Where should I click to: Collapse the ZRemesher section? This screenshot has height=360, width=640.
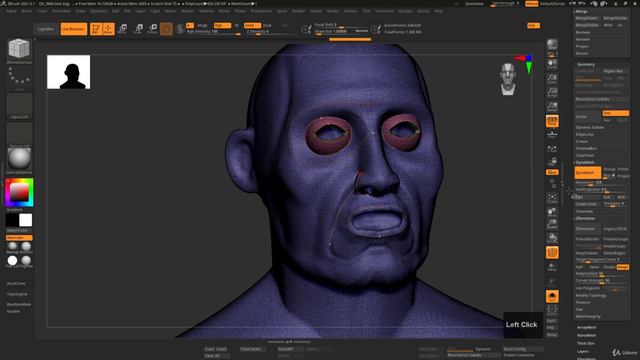point(585,218)
